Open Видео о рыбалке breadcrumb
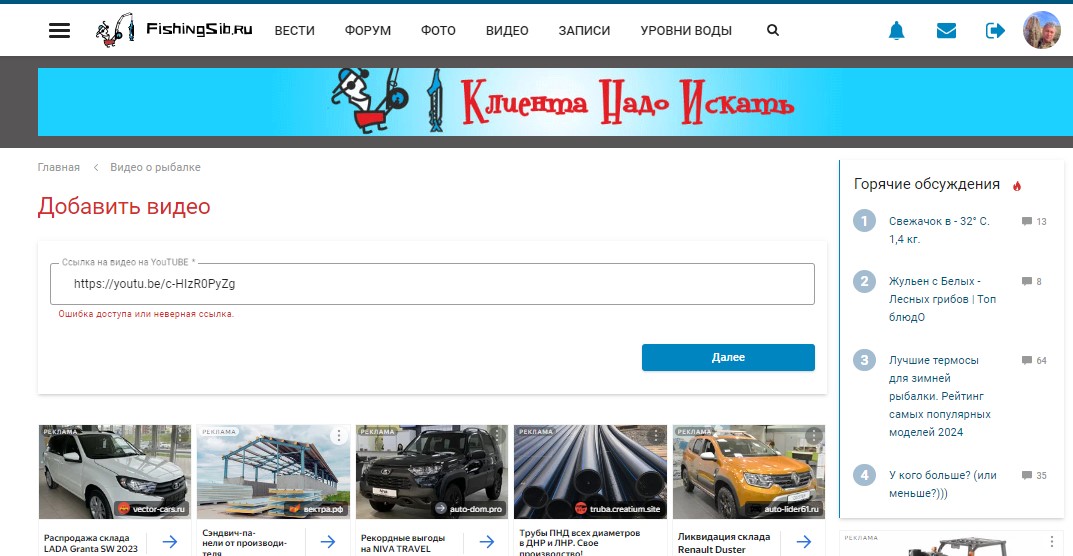Screen dimensions: 1073x556 (x=155, y=167)
